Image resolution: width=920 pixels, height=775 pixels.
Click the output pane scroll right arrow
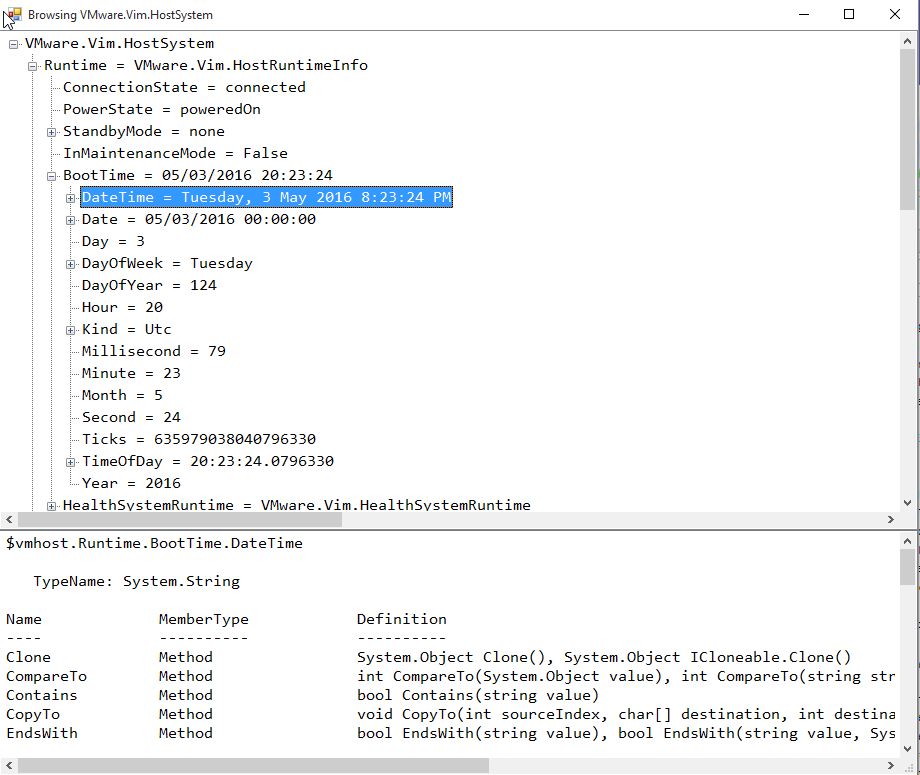[x=891, y=765]
